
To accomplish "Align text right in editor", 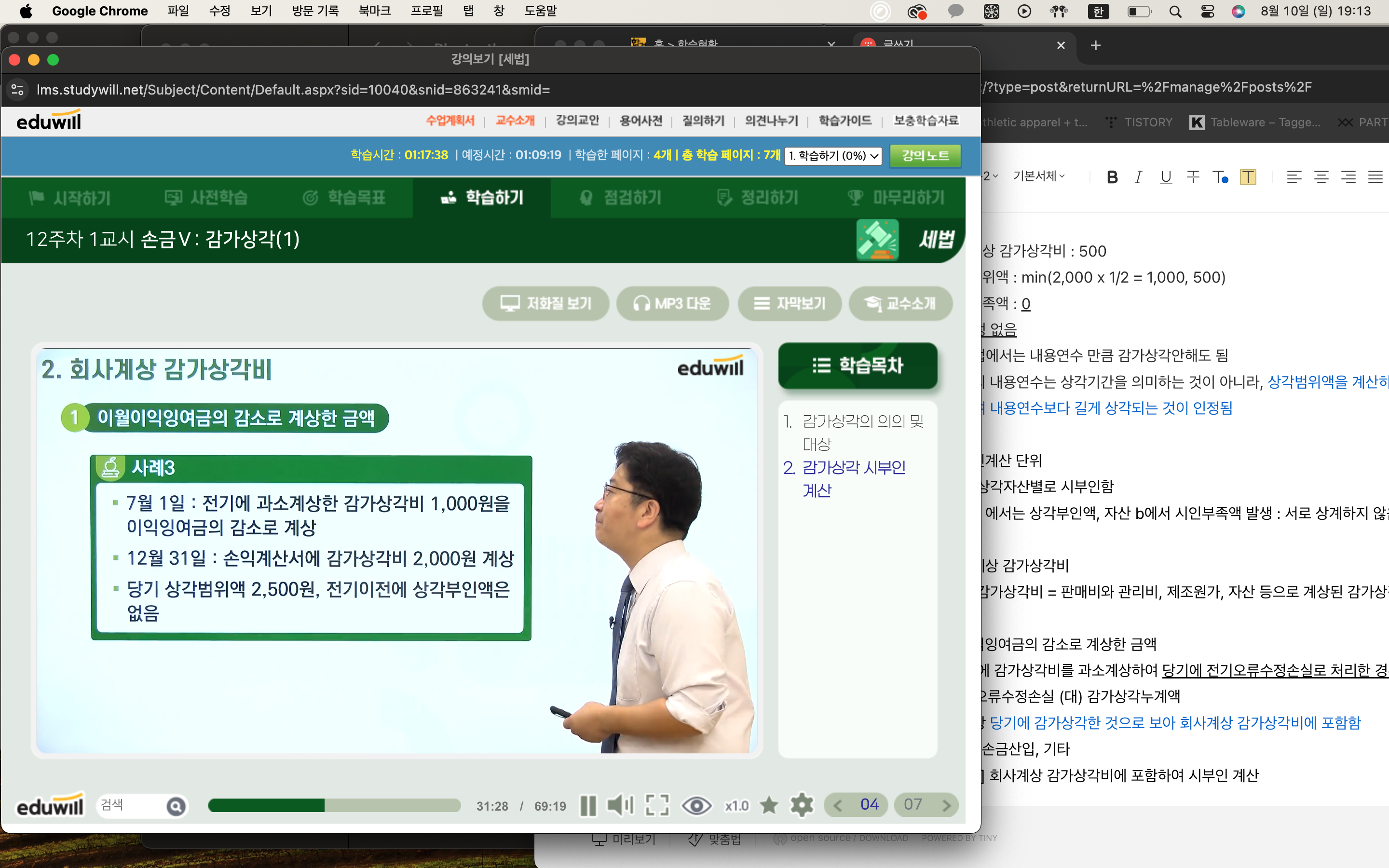I will (1348, 177).
